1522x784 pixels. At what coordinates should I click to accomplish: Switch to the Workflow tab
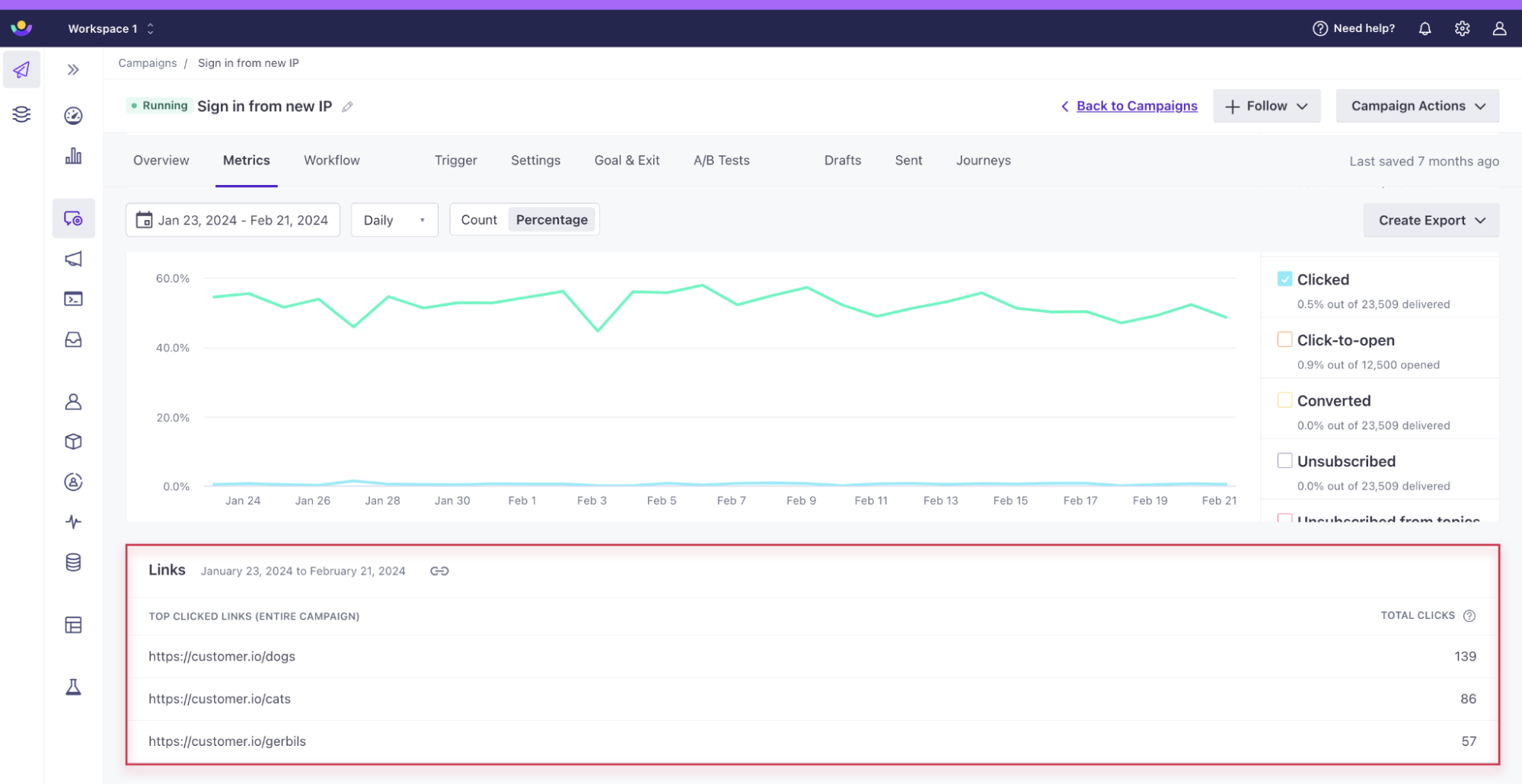pos(332,161)
